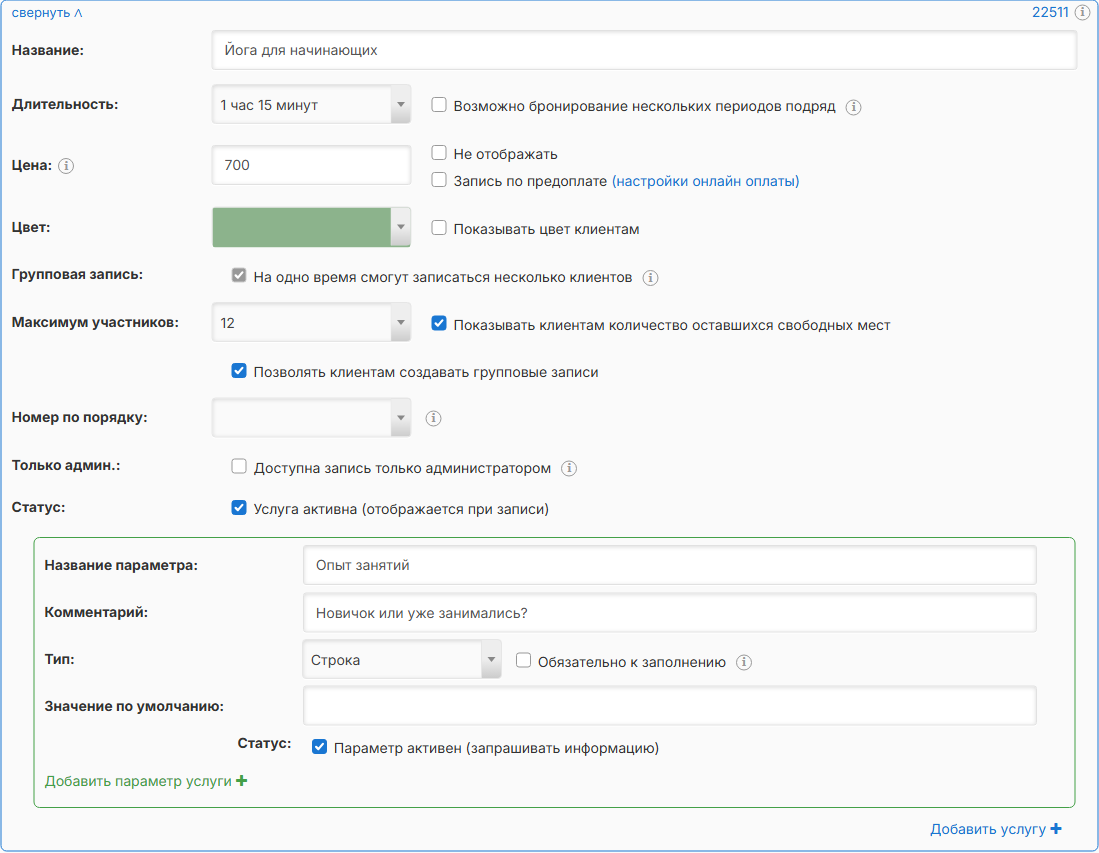The height and width of the screenshot is (853, 1099).
Task: Collapse the form via свернуть link
Action: 47,13
